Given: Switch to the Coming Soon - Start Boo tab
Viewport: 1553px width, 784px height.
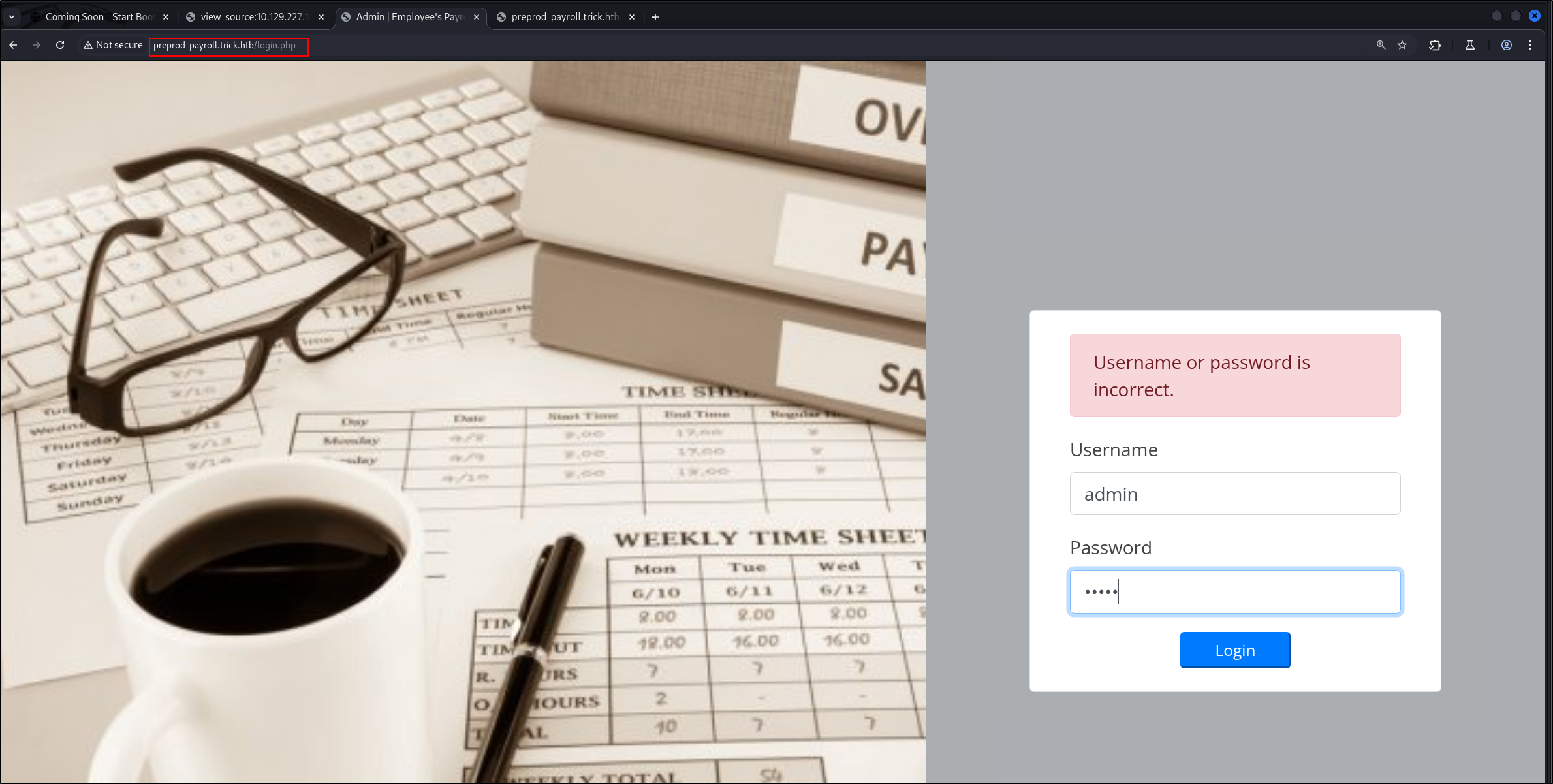Looking at the screenshot, I should pyautogui.click(x=98, y=17).
